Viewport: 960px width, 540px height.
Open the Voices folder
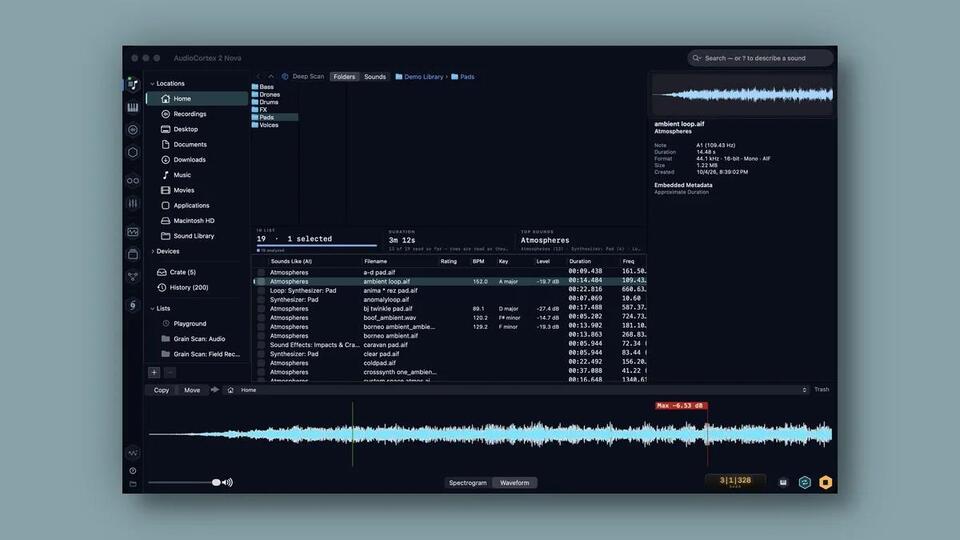coord(265,125)
